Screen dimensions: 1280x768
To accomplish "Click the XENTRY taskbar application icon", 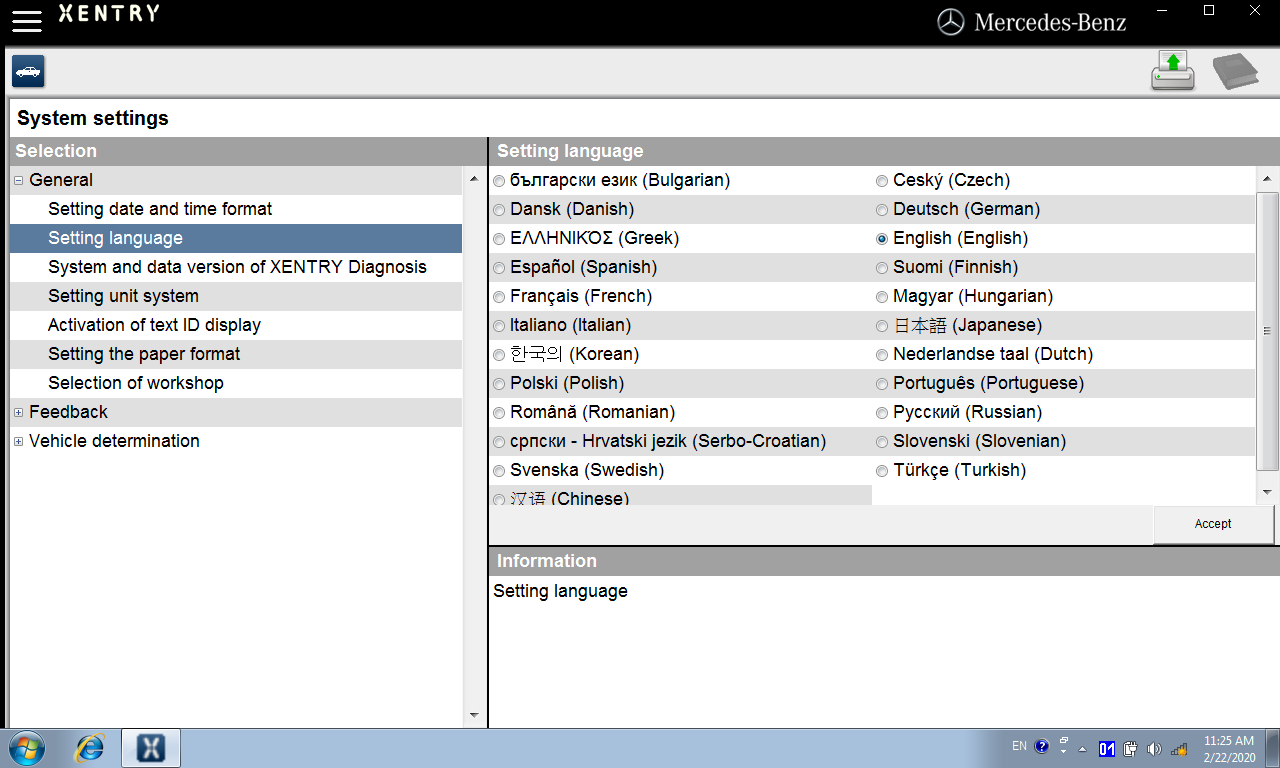I will (150, 747).
